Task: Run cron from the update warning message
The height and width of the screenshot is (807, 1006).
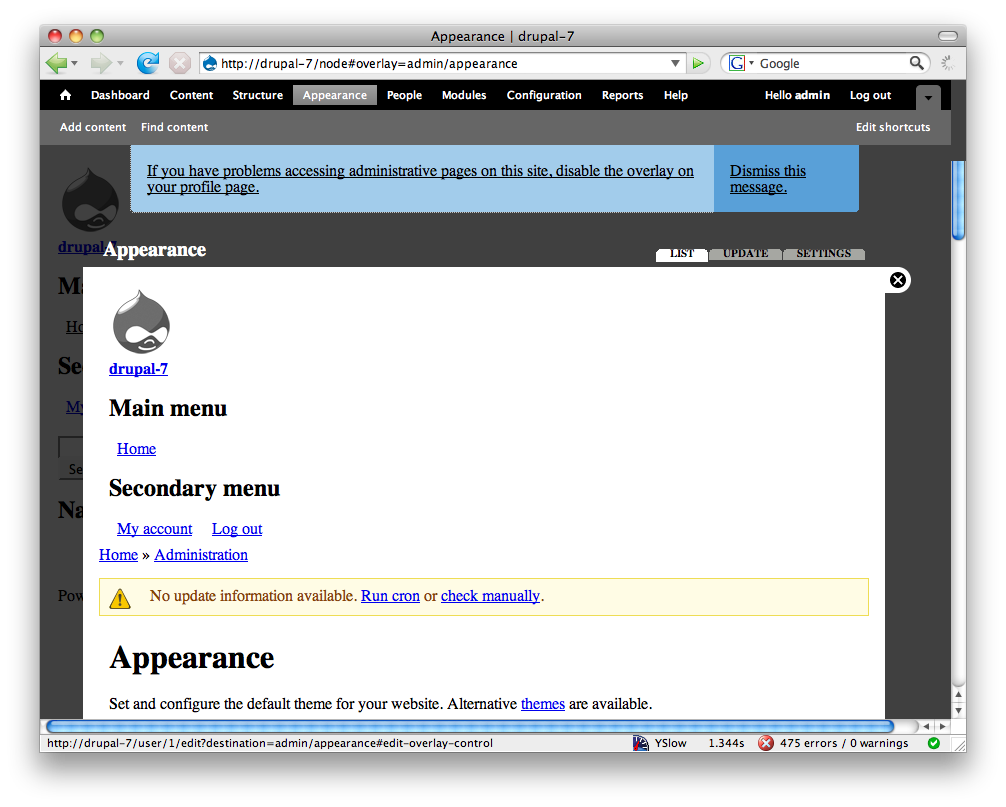Action: point(390,595)
